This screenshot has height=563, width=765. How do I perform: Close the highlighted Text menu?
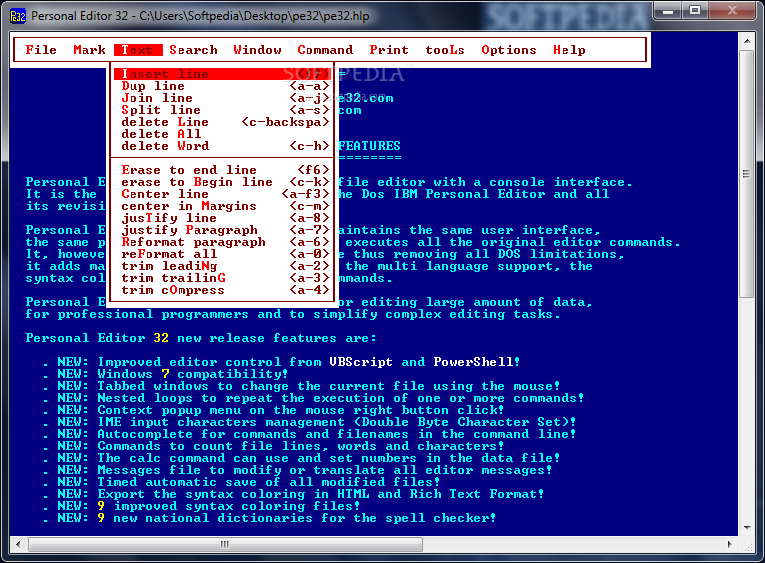pyautogui.click(x=138, y=50)
